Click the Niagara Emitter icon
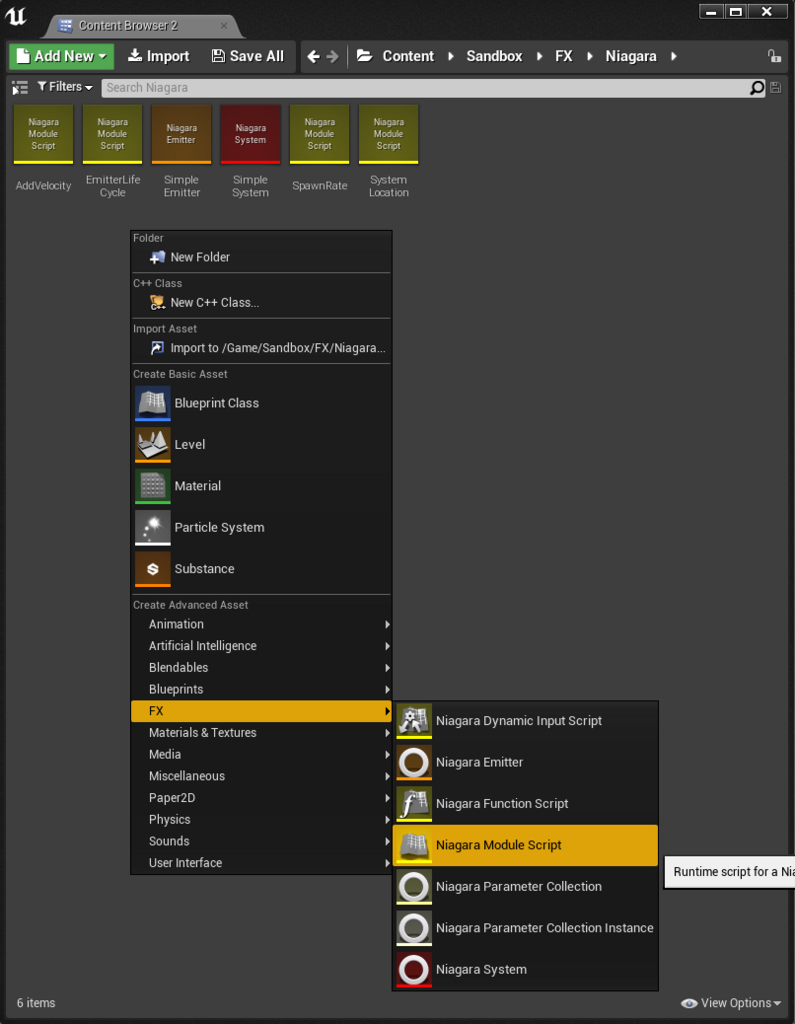Viewport: 795px width, 1024px height. [414, 762]
